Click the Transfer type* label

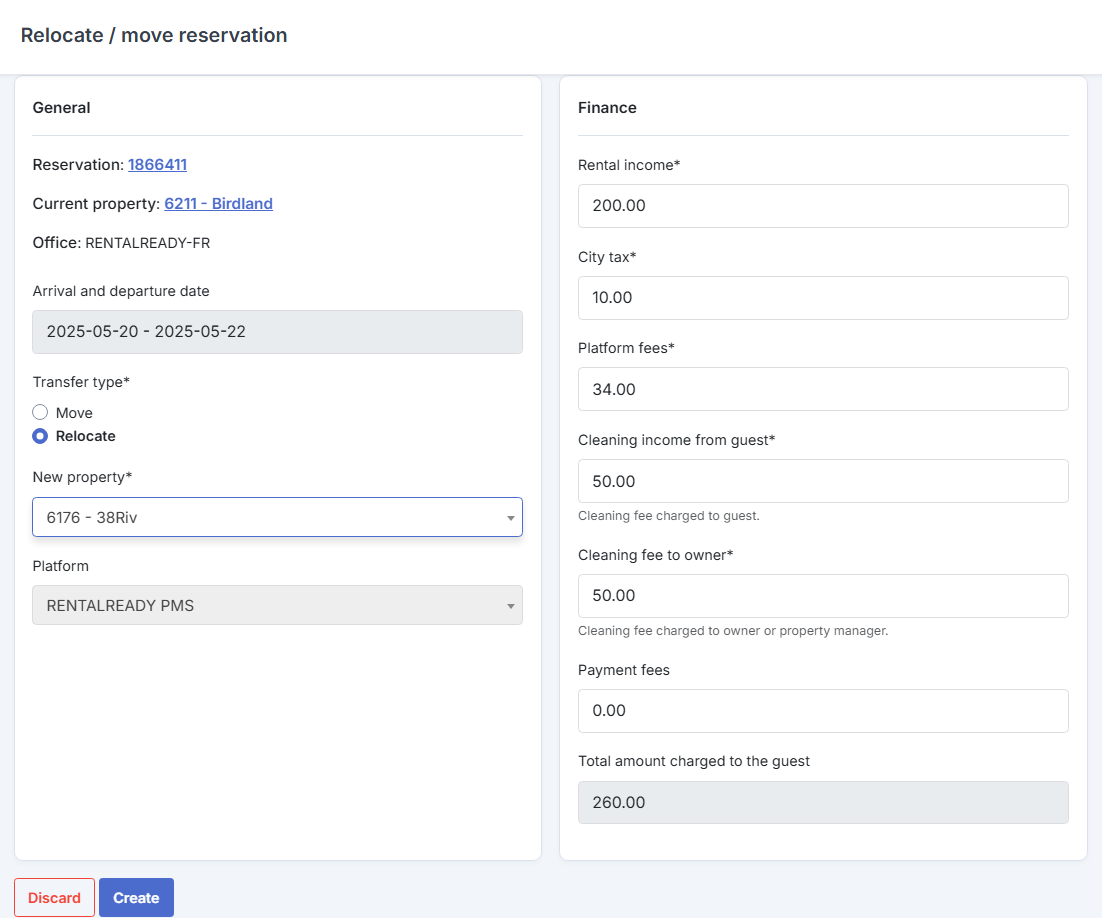tap(81, 382)
